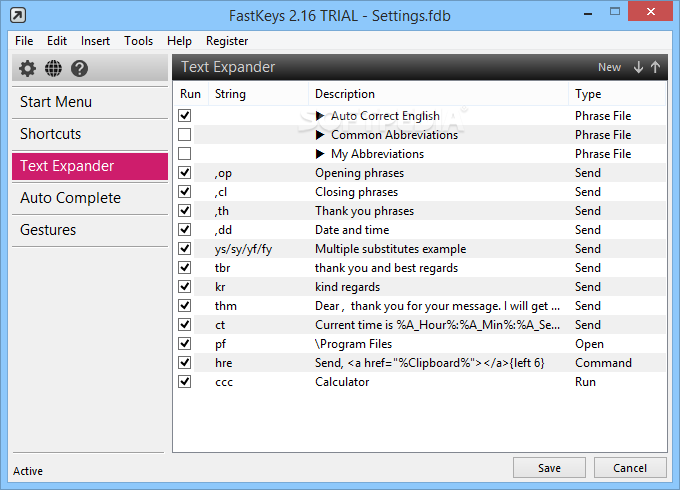Toggle Run checkbox for pf entry
This screenshot has width=680, height=490.
(185, 343)
